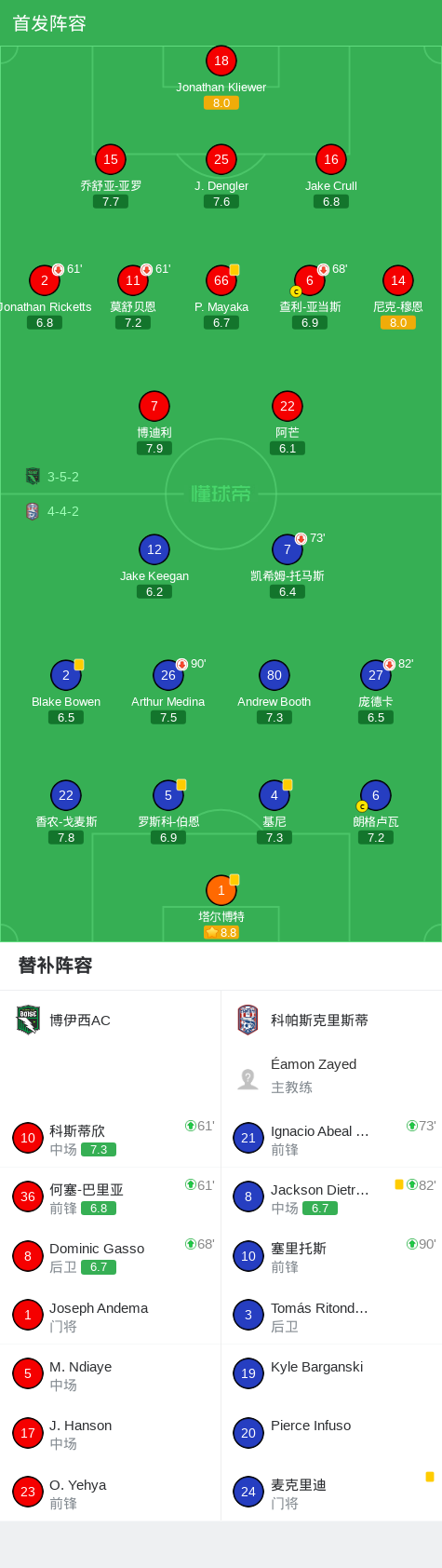Open substitute 科斯蒂欣 number 10 row
The image size is (442, 1568).
click(111, 1139)
